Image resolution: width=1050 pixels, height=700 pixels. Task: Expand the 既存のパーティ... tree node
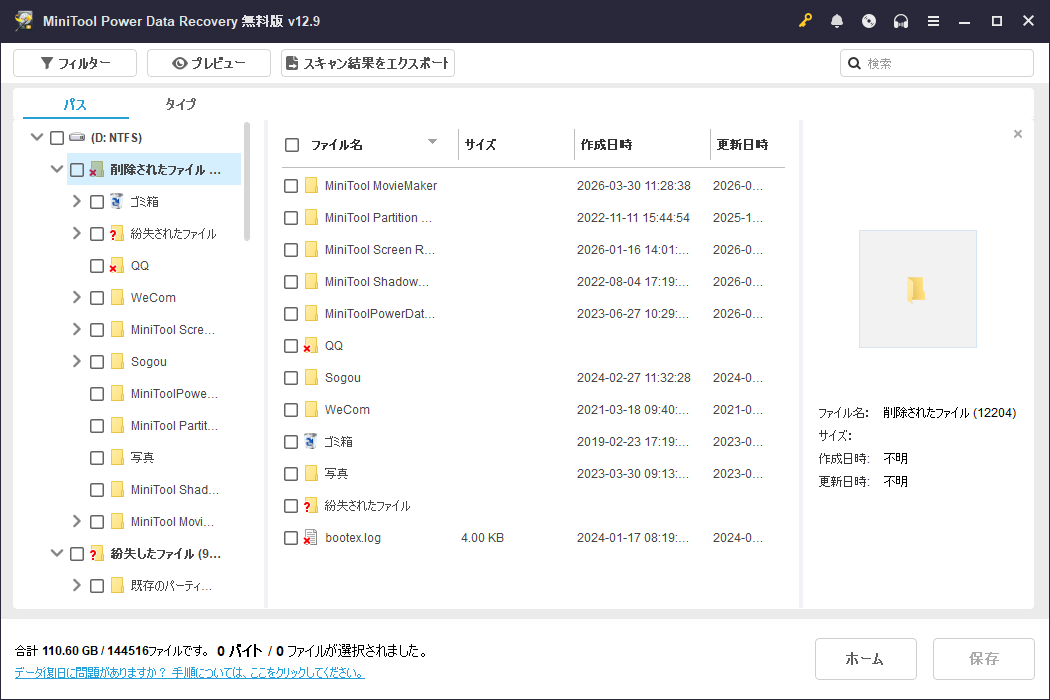76,585
